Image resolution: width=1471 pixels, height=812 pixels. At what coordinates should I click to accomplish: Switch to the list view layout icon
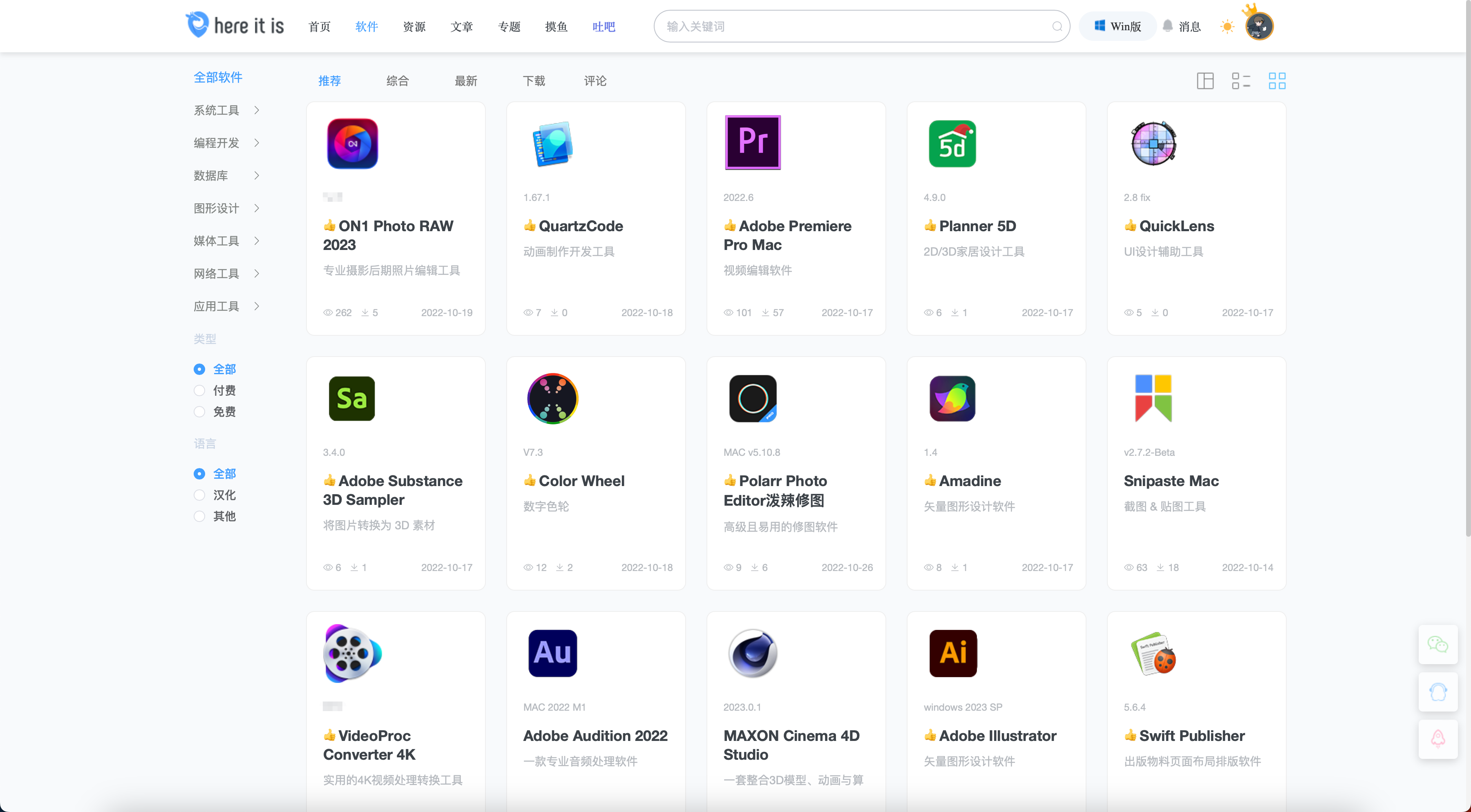click(1240, 81)
